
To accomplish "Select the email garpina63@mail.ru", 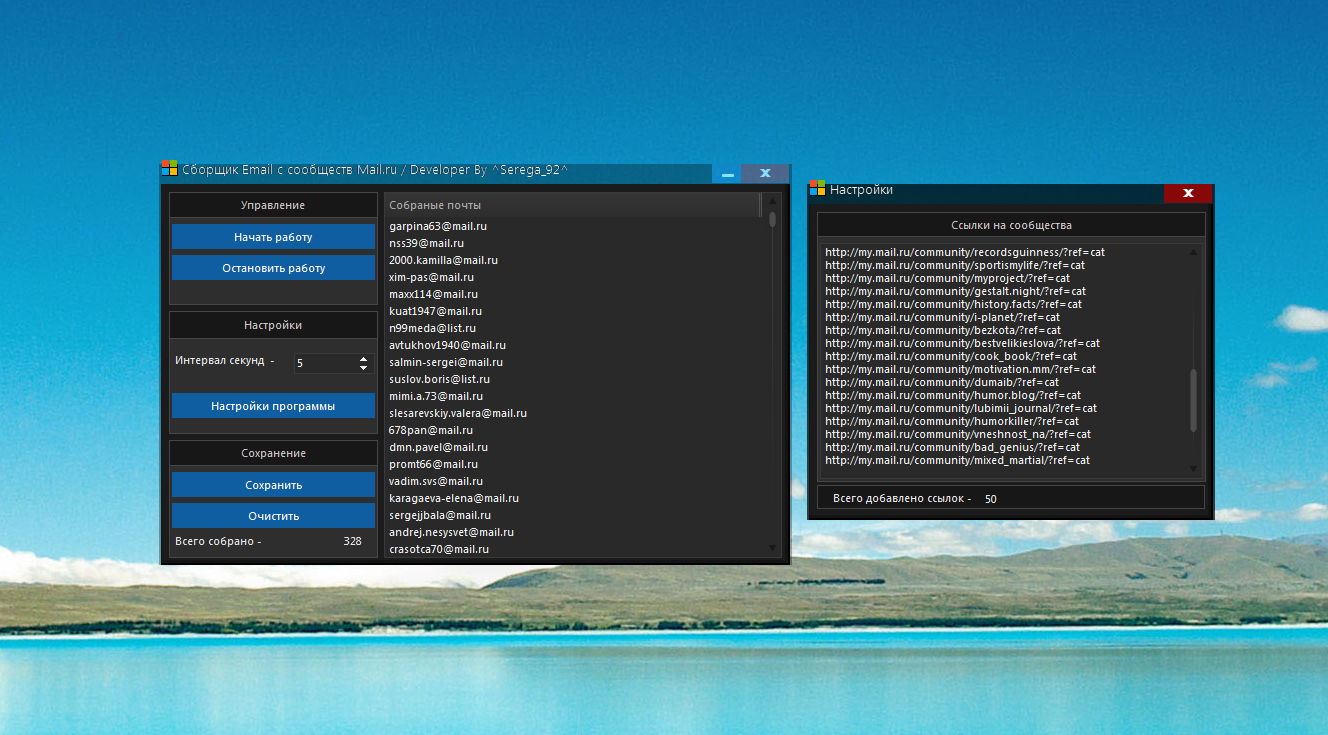I will coord(437,226).
